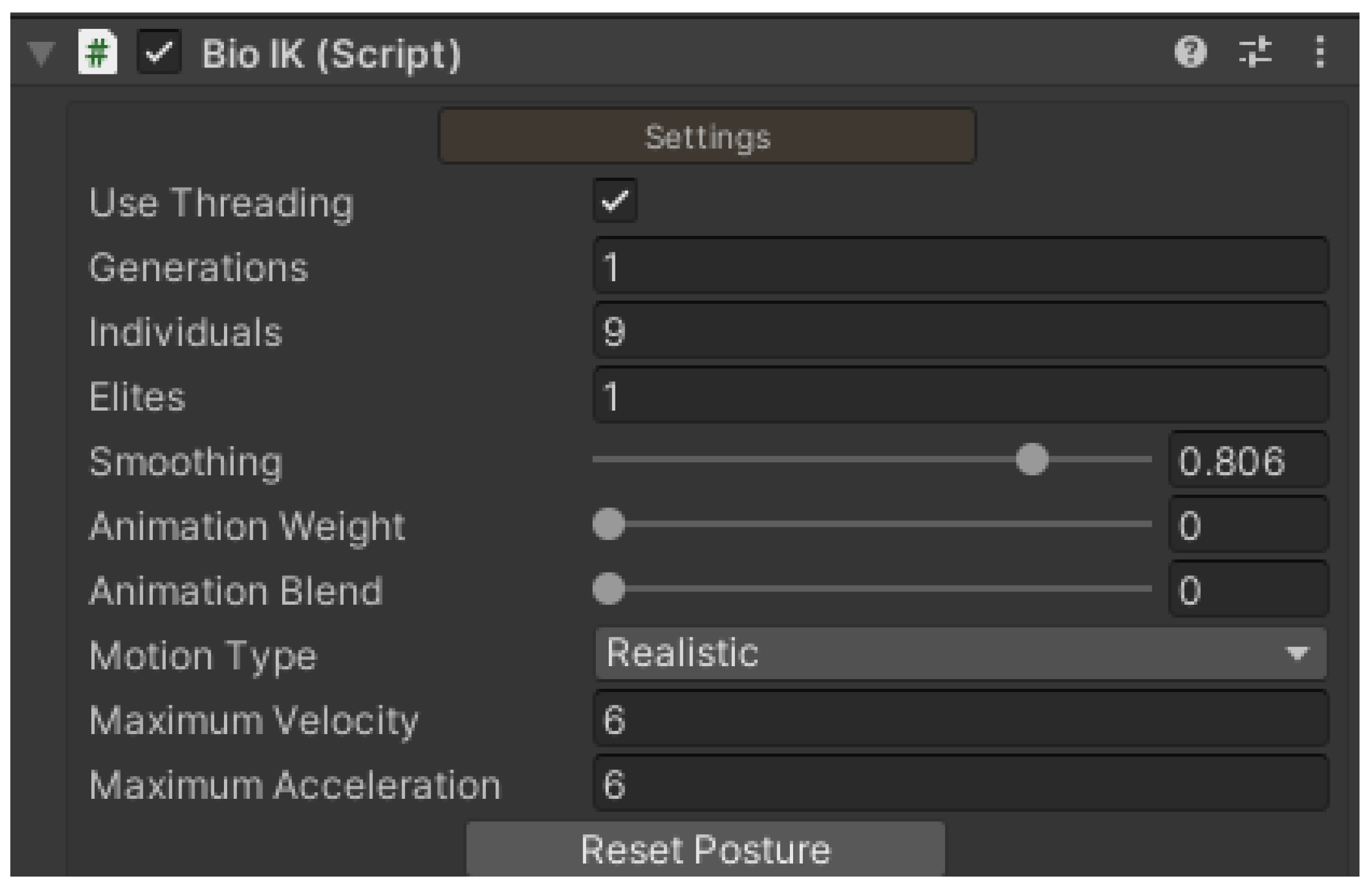Collapse the Bio IK component foldout
This screenshot has height=888, width=1372.
point(41,54)
